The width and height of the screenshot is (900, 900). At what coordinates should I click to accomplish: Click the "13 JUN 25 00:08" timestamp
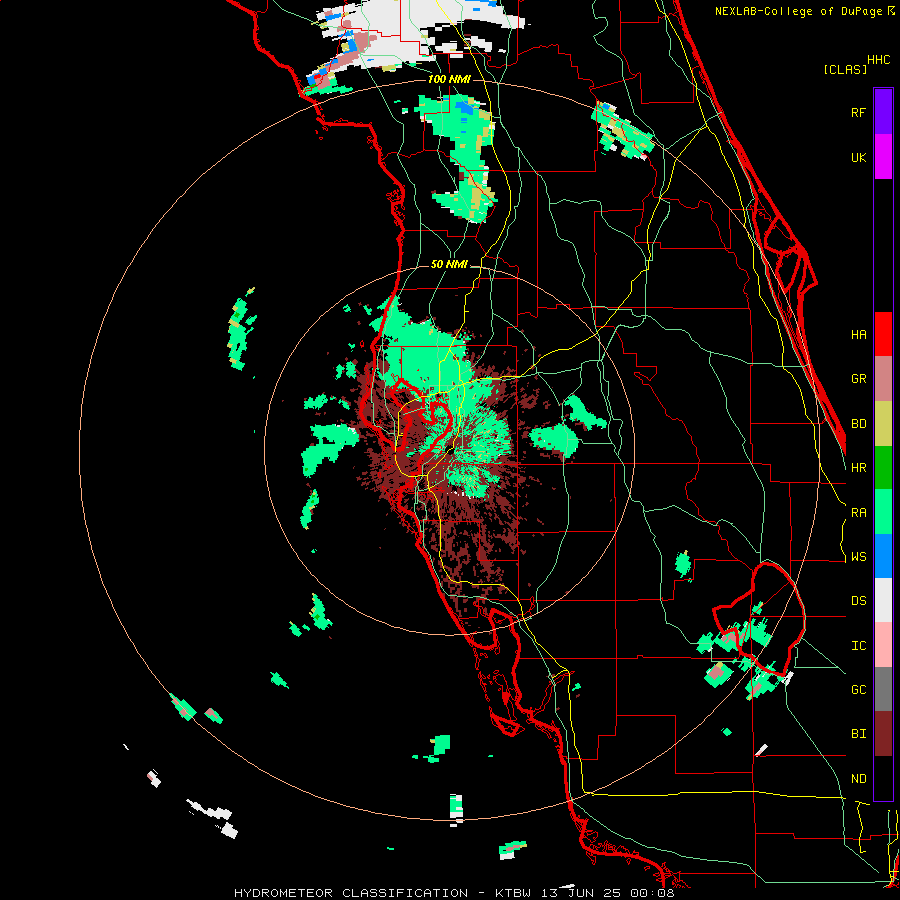pos(609,893)
